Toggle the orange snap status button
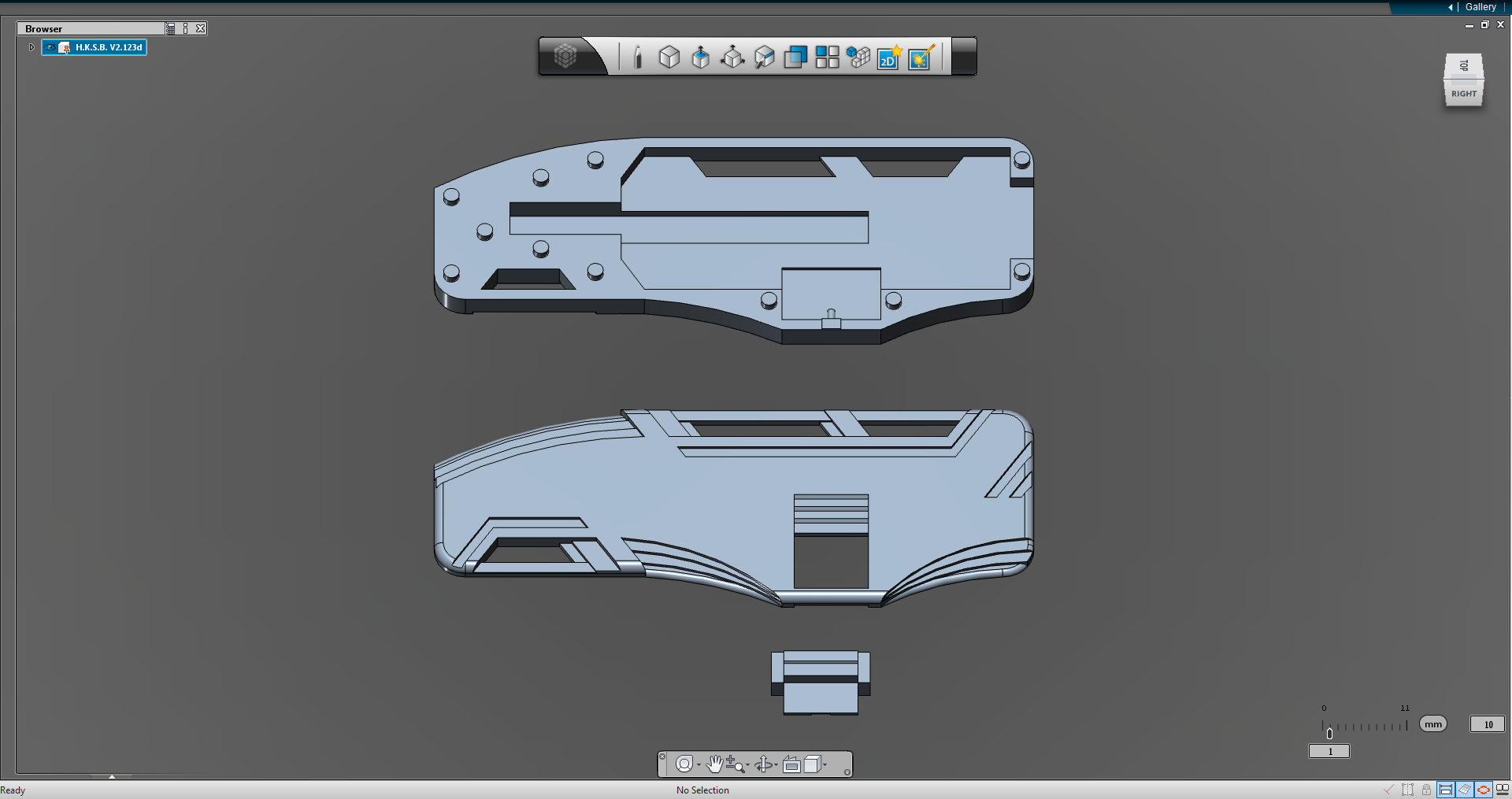 (1484, 790)
